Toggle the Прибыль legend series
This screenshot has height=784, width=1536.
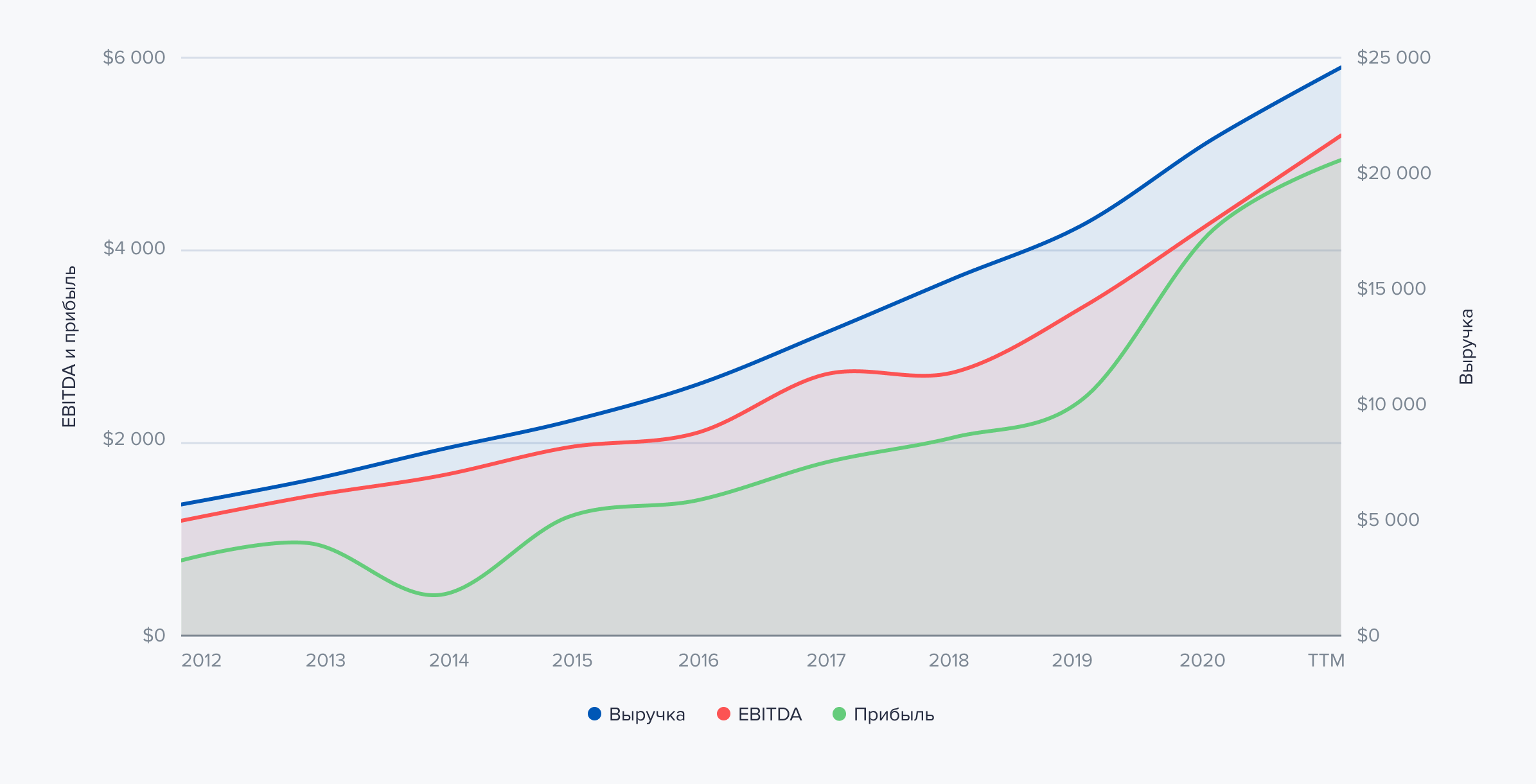(x=883, y=714)
